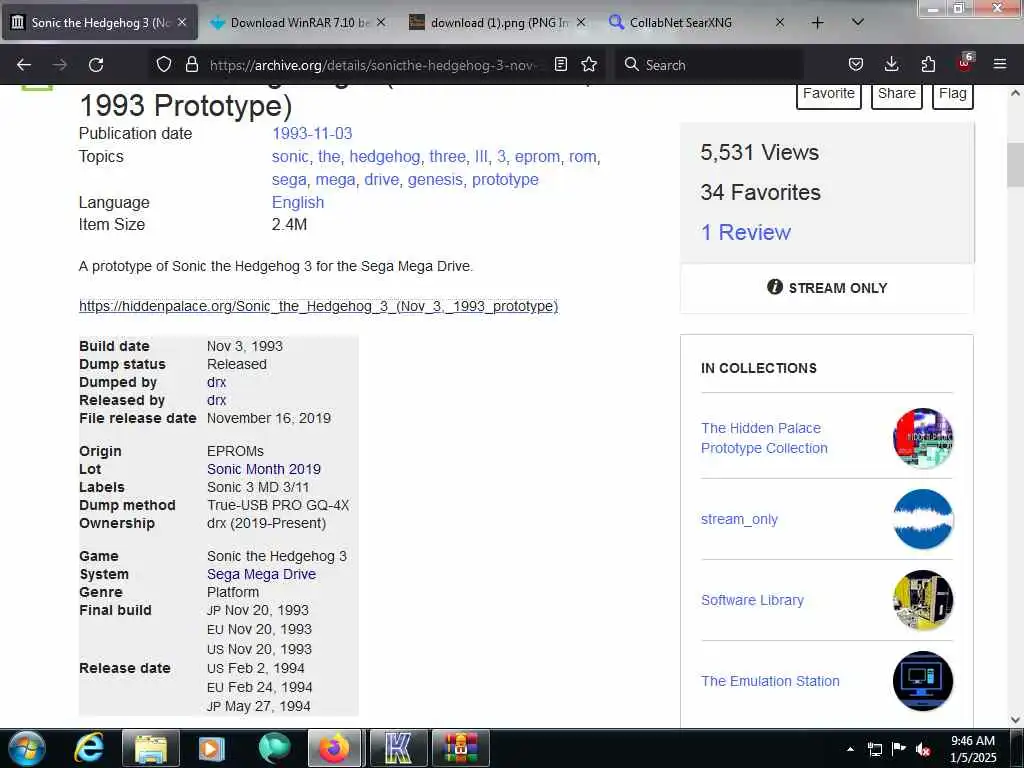Open Windows Explorer folder taskbar icon

pyautogui.click(x=151, y=748)
